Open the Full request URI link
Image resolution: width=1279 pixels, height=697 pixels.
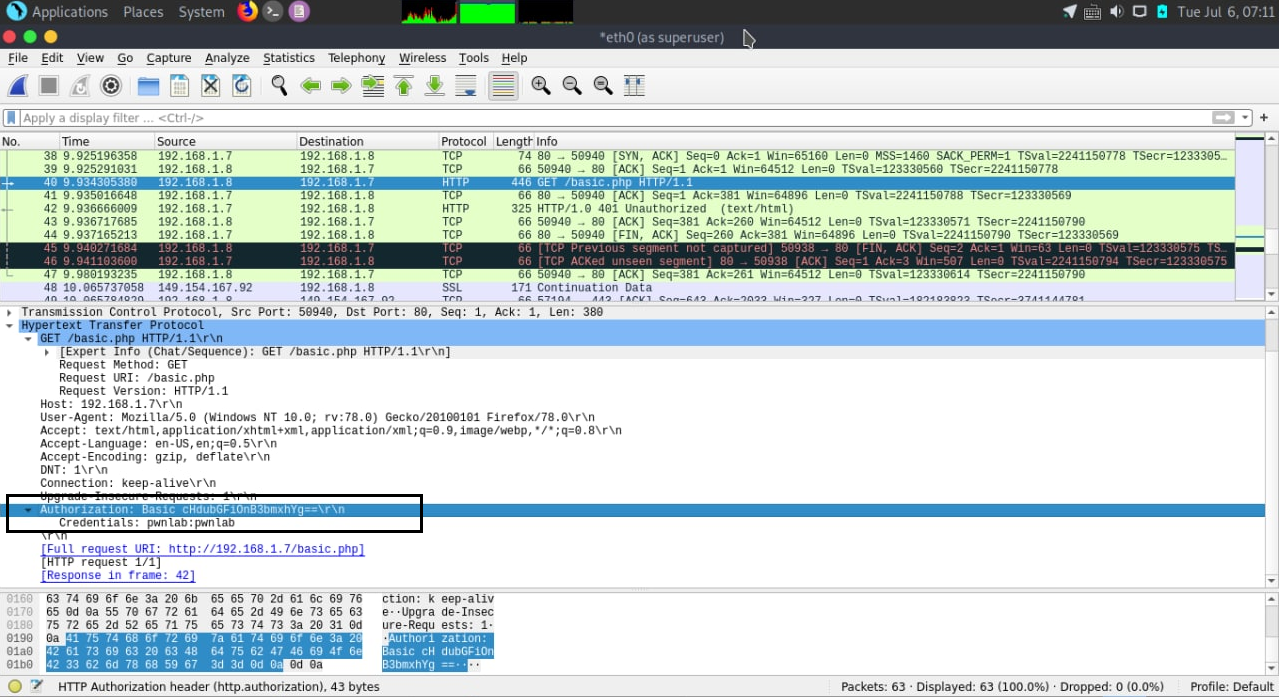pos(202,549)
